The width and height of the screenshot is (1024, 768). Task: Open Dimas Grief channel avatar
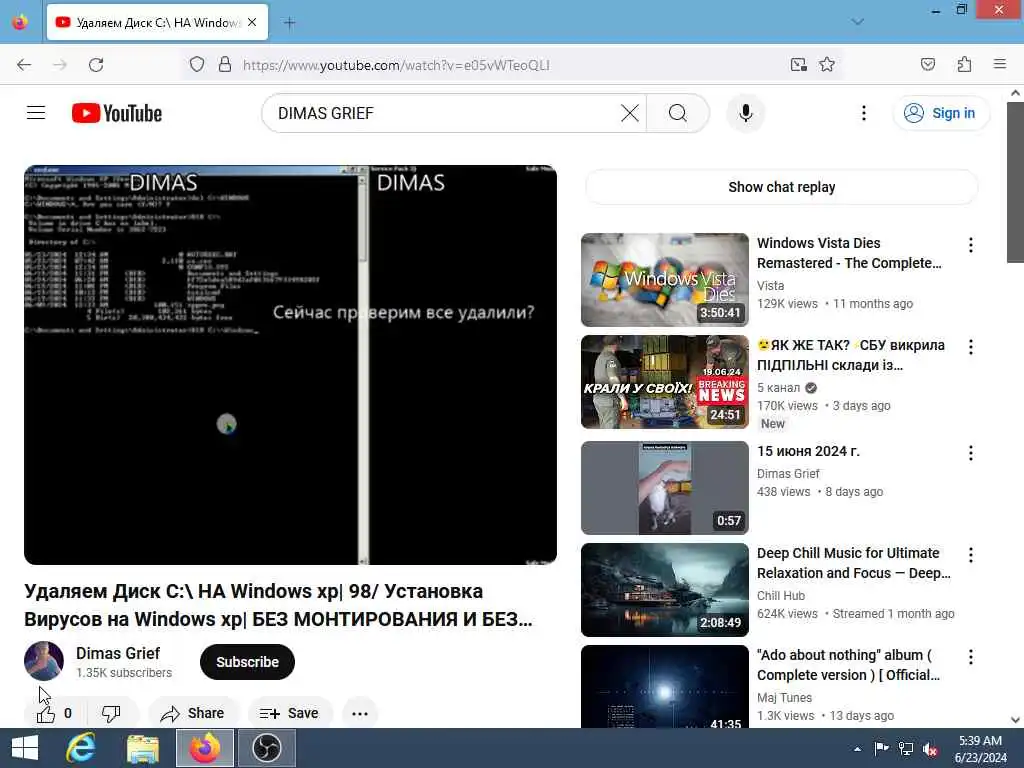click(x=44, y=661)
